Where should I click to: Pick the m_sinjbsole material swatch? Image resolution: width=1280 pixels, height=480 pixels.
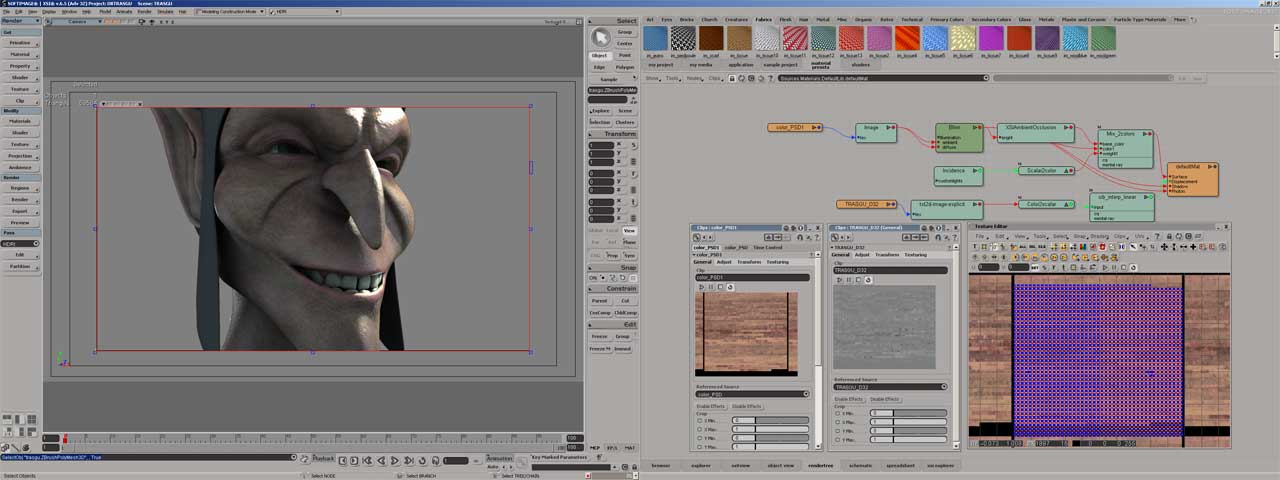[683, 38]
